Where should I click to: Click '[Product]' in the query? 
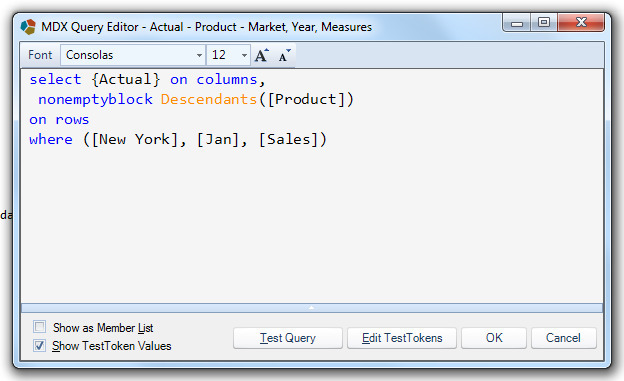click(x=306, y=100)
